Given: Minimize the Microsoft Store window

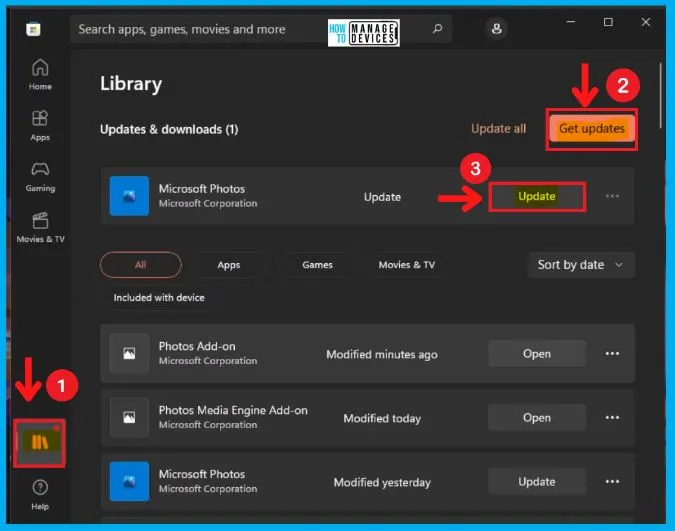Looking at the screenshot, I should (x=571, y=22).
